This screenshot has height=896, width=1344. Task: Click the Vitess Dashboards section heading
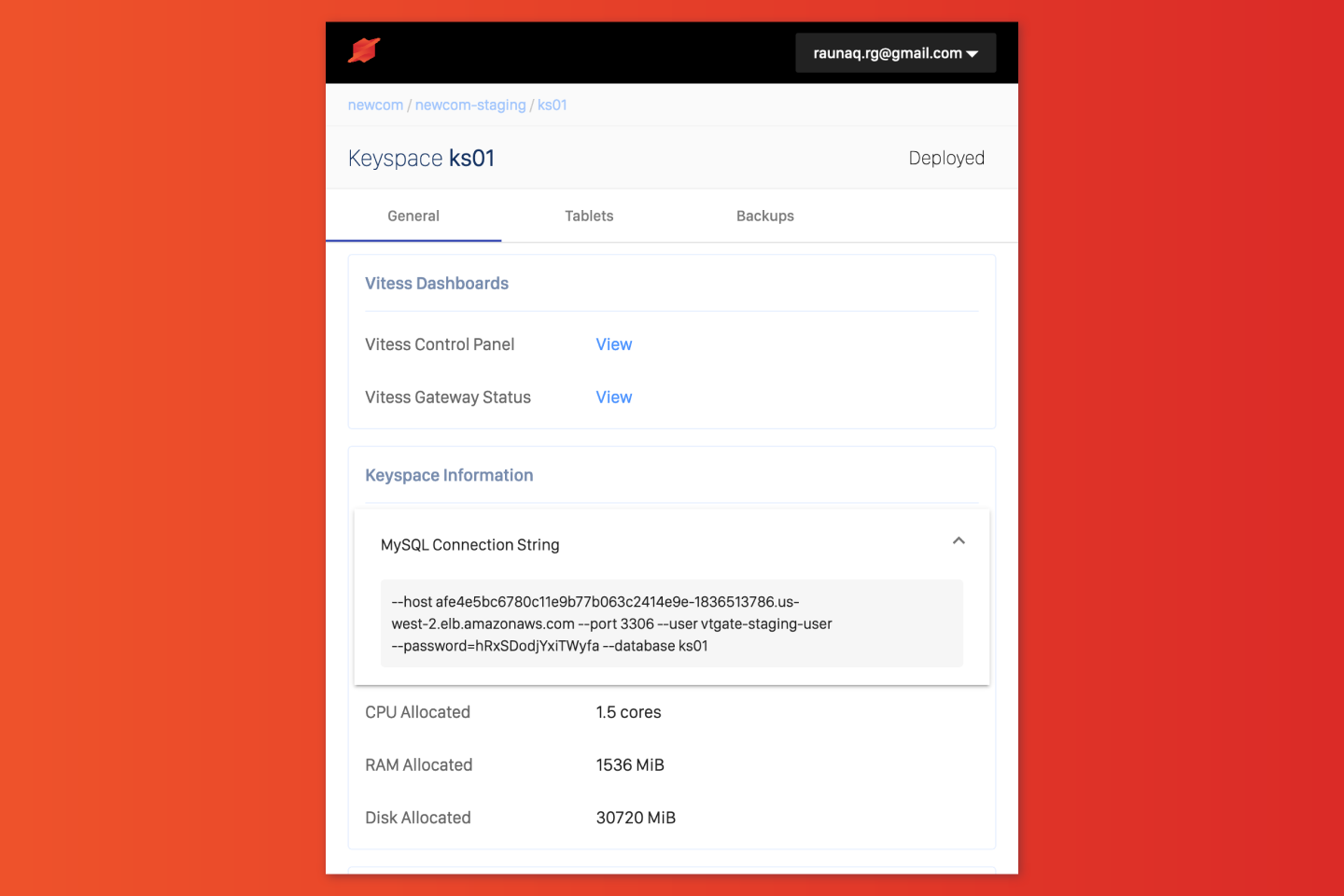437,284
